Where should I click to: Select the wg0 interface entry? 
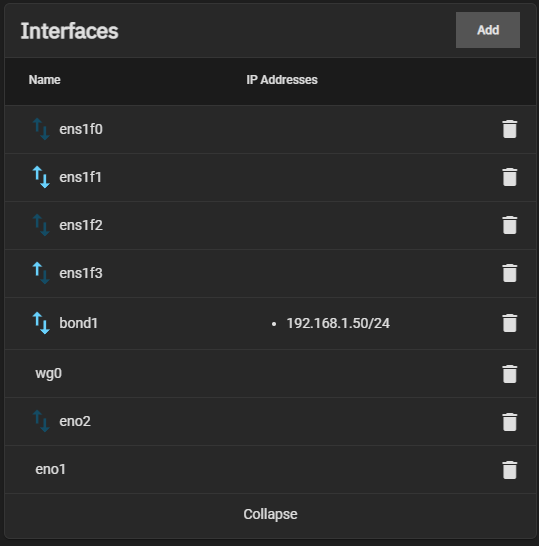point(270,373)
